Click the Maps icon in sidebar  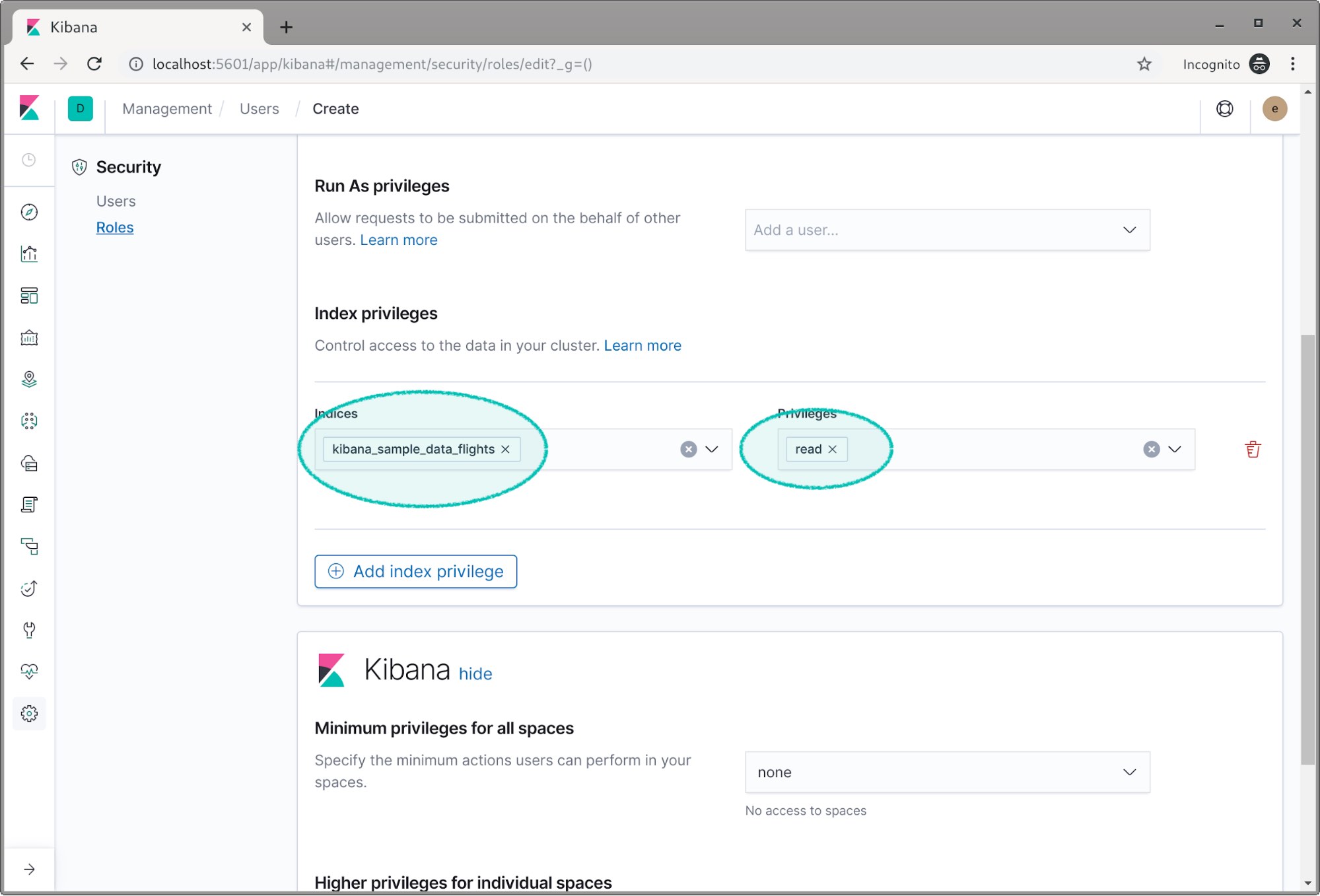(29, 379)
